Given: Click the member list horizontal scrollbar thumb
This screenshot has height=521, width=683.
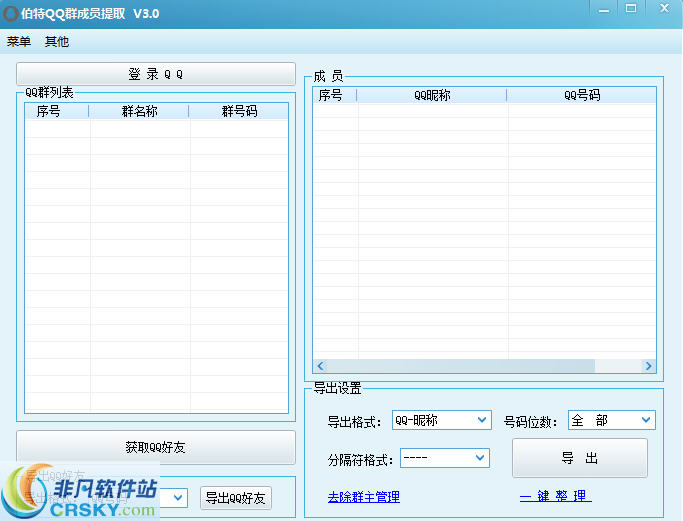Looking at the screenshot, I should [461, 366].
